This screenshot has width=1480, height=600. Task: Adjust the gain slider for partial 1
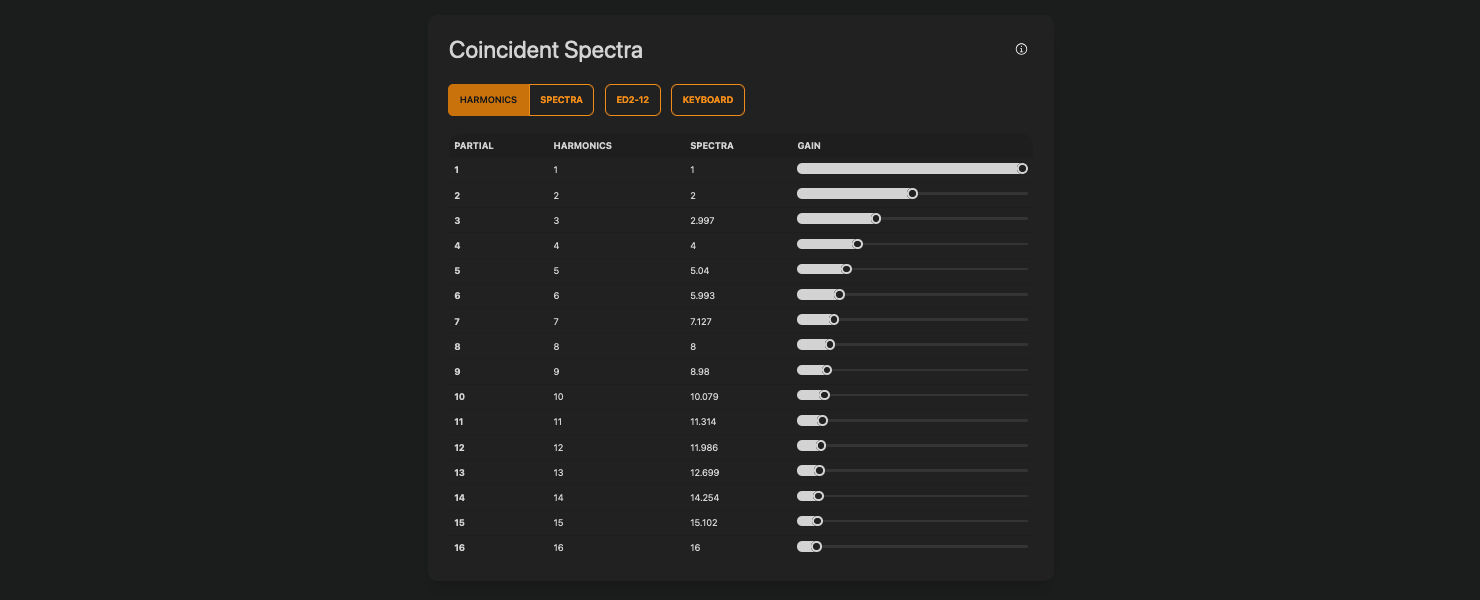pos(1021,168)
